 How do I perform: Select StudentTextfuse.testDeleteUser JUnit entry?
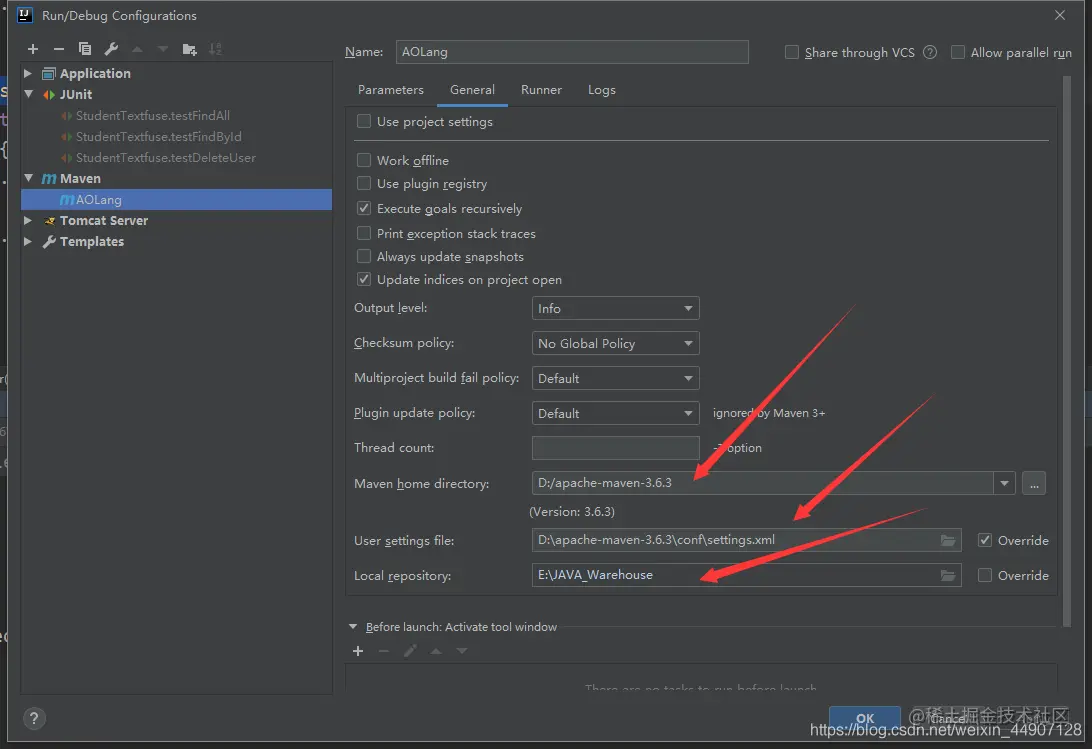coord(166,157)
